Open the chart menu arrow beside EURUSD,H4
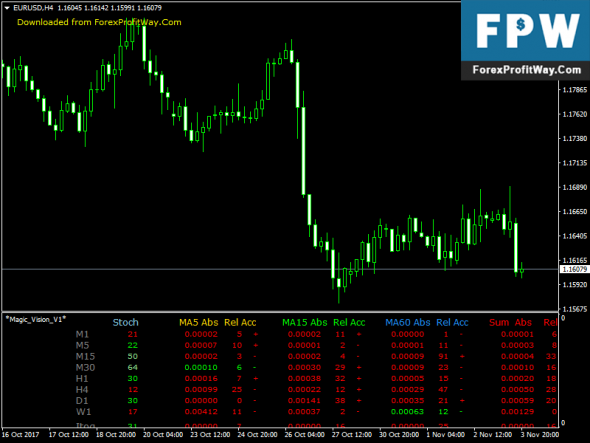Viewport: 590px width, 443px height. pyautogui.click(x=7, y=8)
